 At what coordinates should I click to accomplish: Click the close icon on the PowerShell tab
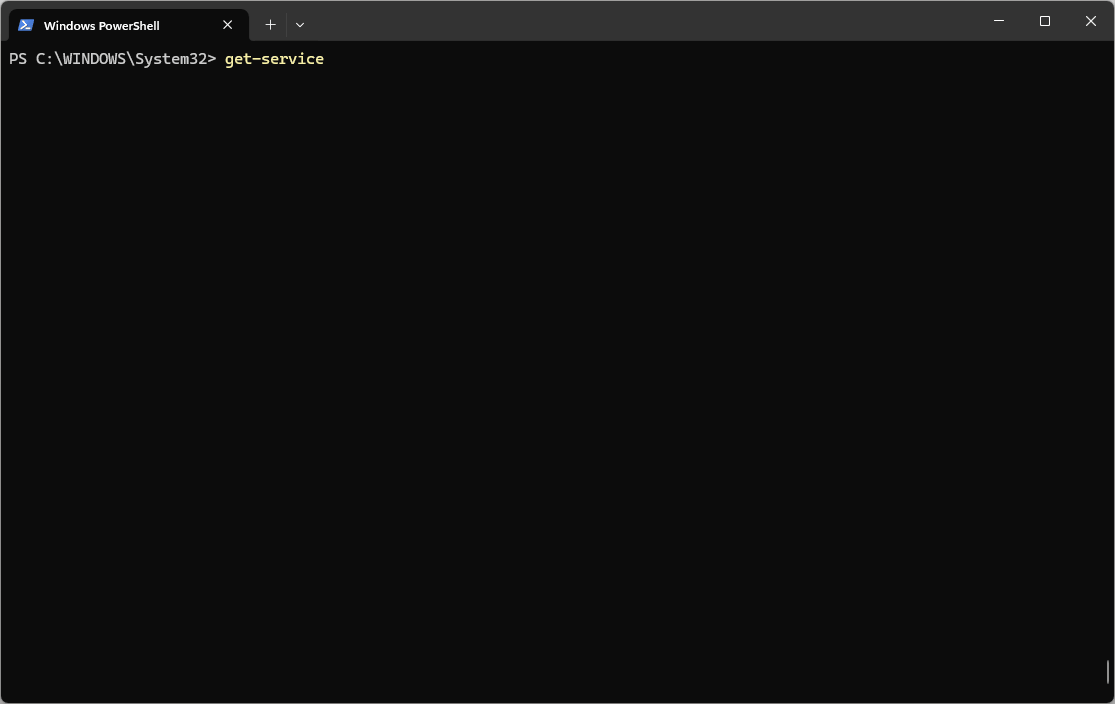pos(227,25)
